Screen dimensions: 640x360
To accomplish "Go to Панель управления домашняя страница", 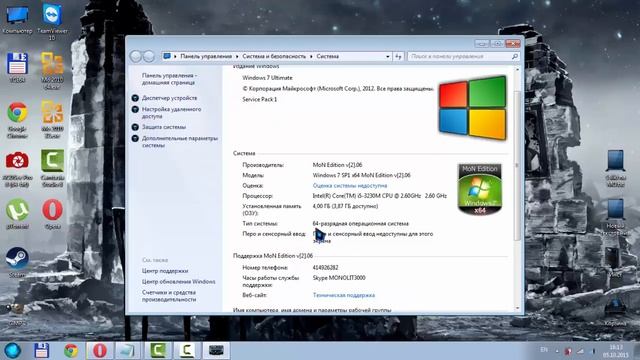I will coord(169,79).
